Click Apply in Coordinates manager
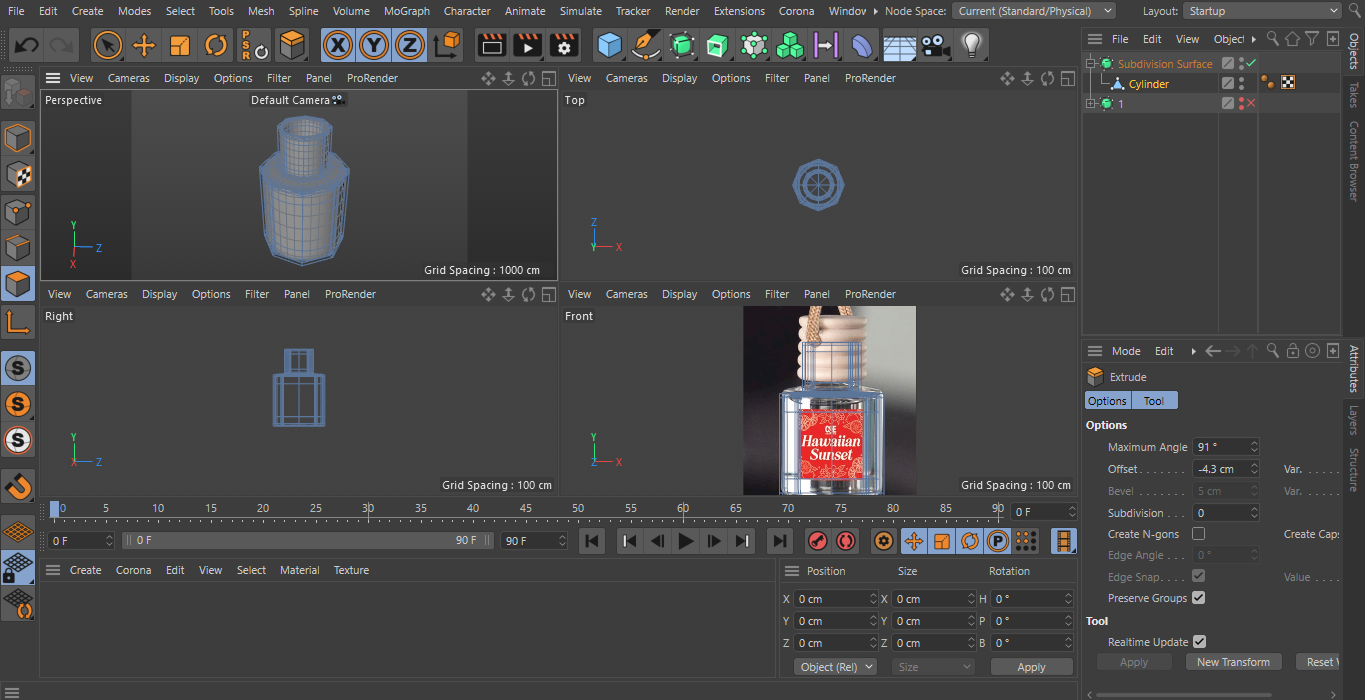Viewport: 1365px width, 700px height. (x=1031, y=667)
